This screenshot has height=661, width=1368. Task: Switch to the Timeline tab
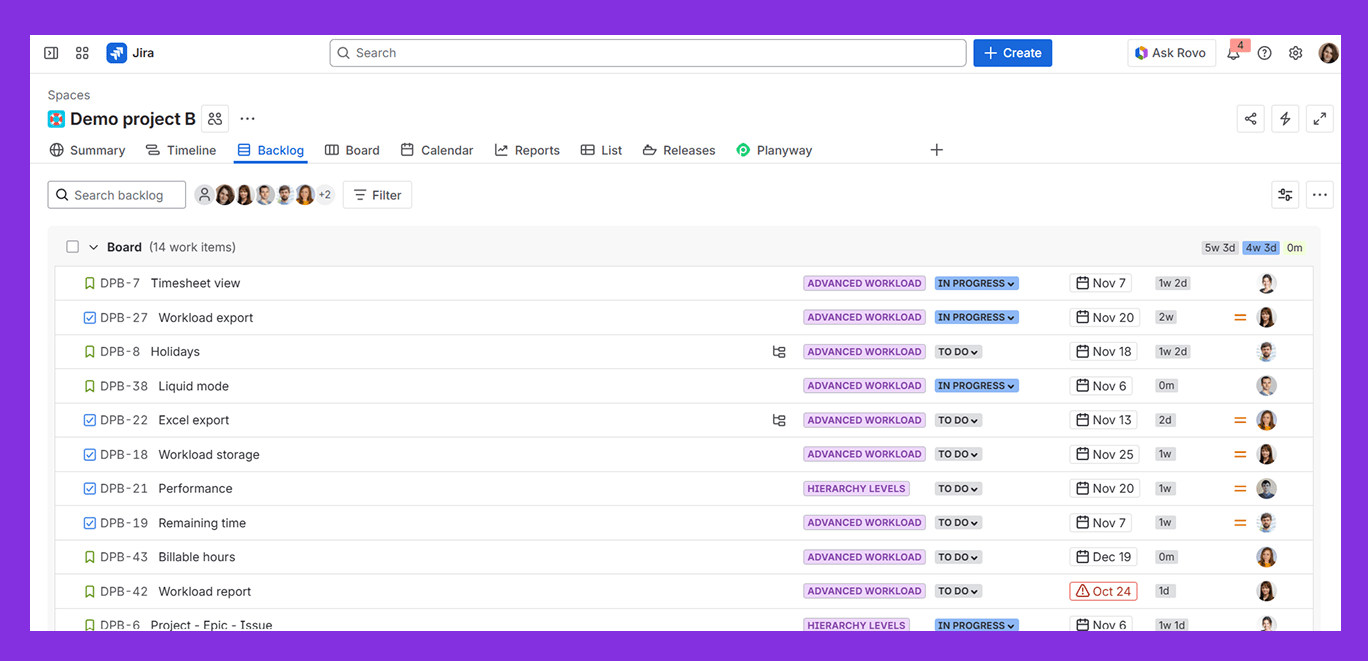coord(181,150)
